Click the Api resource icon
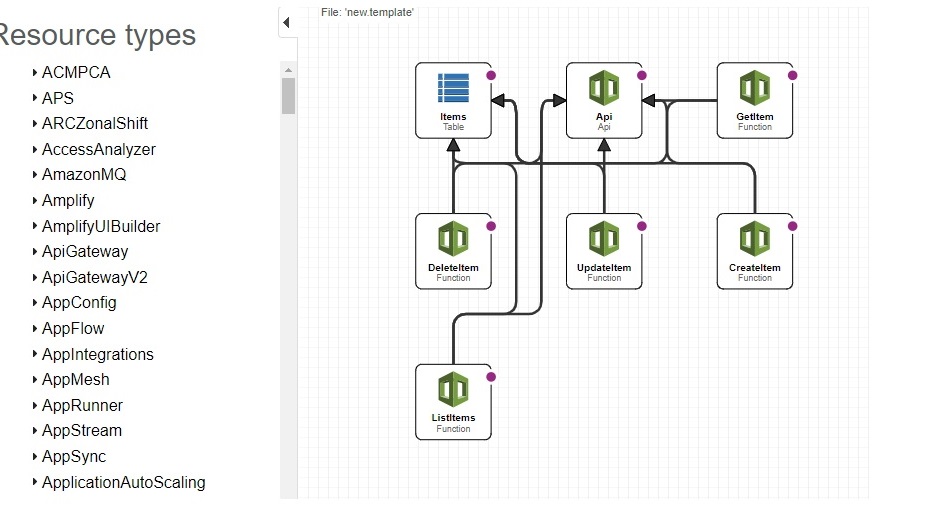Screen dimensions: 944x524 604,89
